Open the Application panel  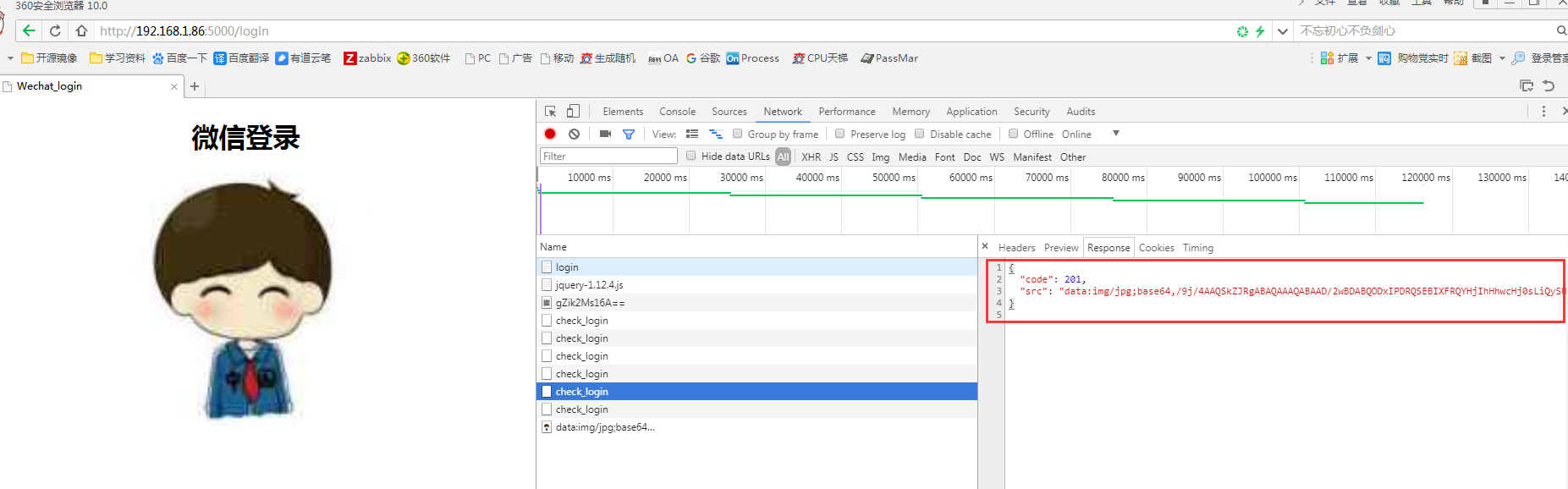(971, 112)
